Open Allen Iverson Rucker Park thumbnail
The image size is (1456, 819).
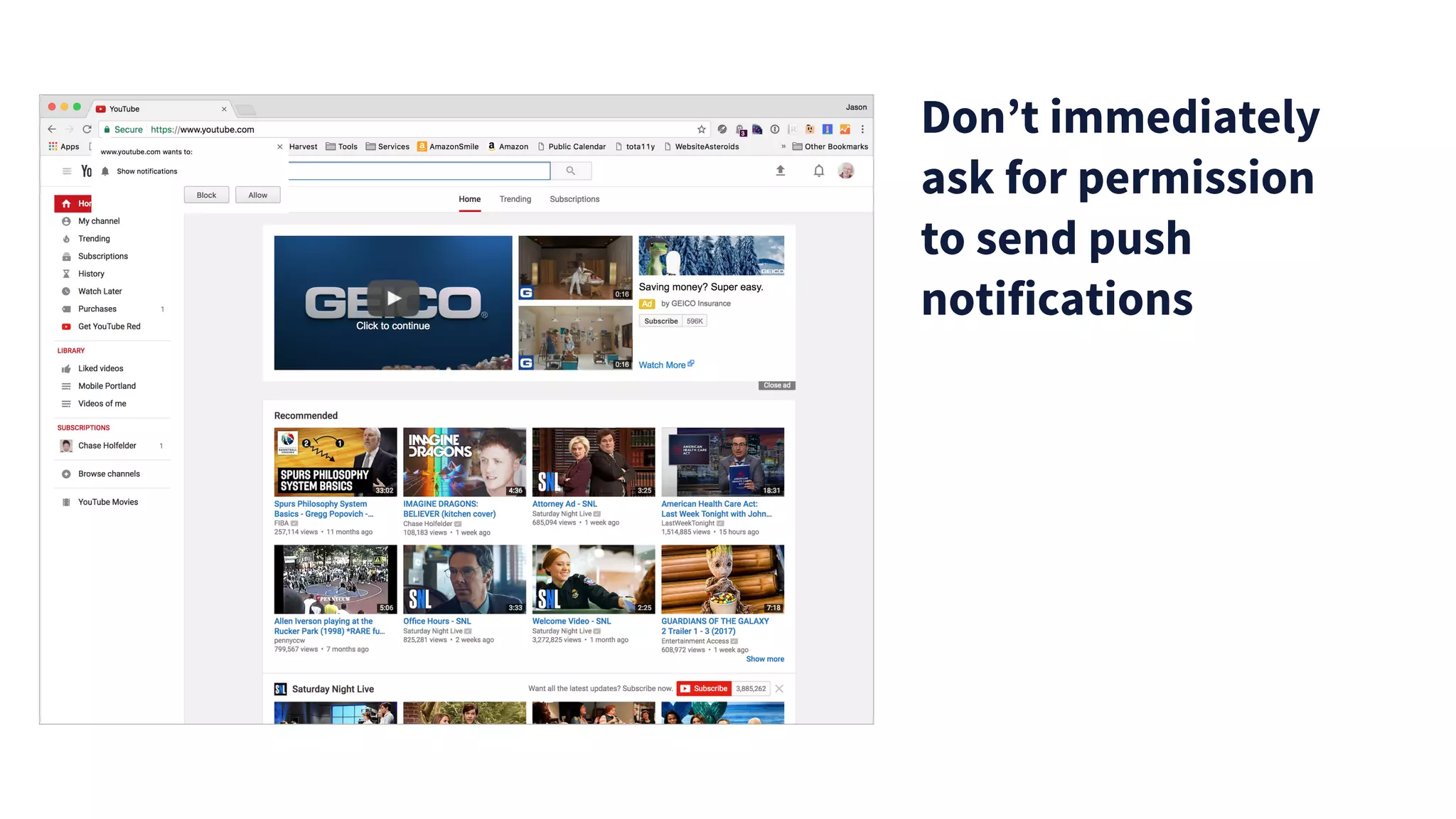[336, 579]
